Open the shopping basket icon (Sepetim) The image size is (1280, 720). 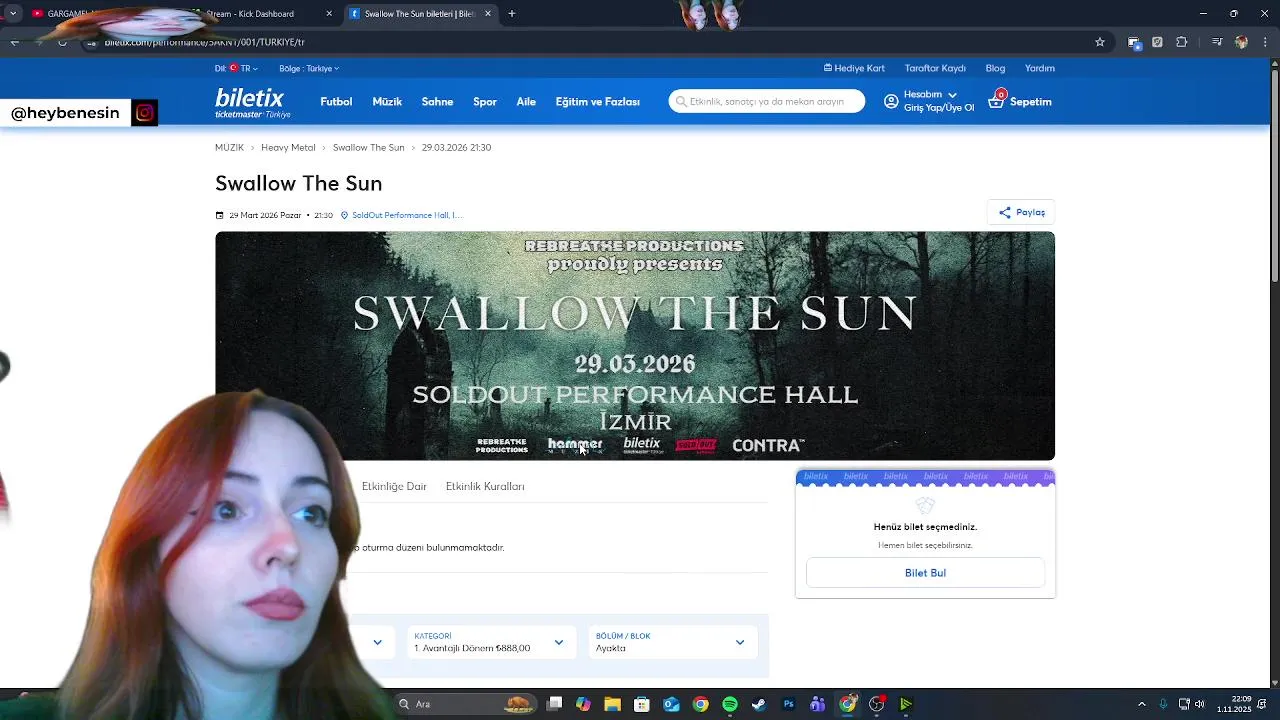(996, 100)
